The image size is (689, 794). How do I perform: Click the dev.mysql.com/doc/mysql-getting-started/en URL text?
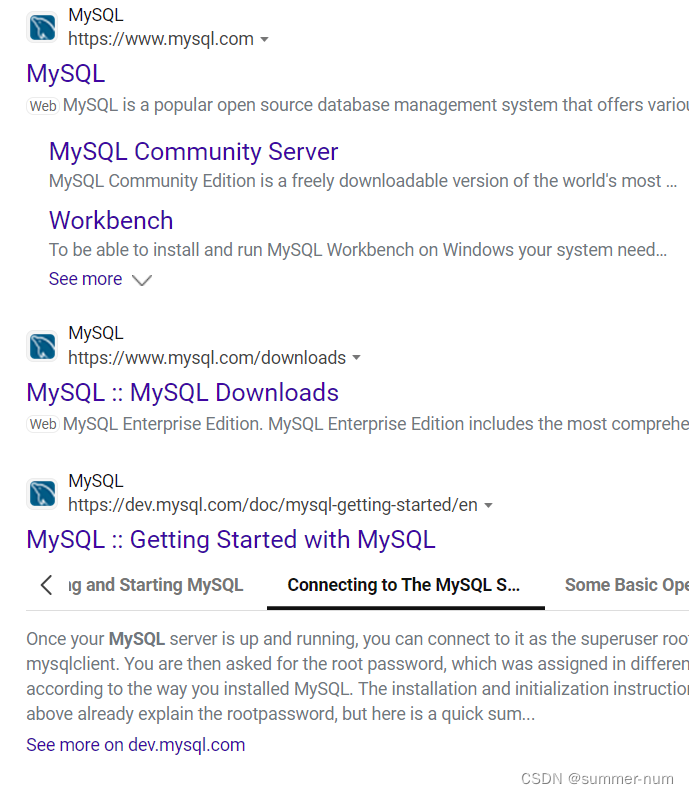[x=273, y=505]
